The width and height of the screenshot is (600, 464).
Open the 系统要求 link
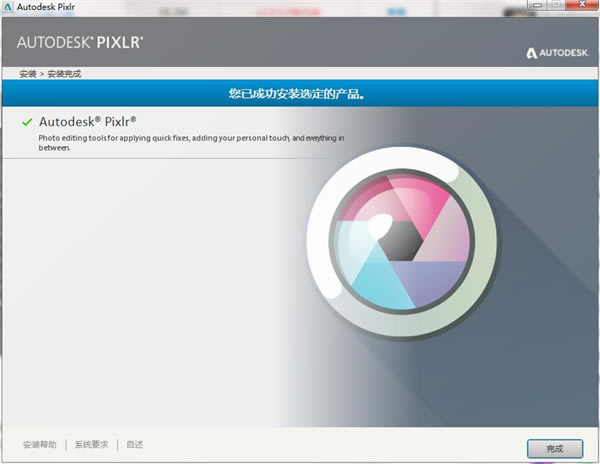[91, 444]
